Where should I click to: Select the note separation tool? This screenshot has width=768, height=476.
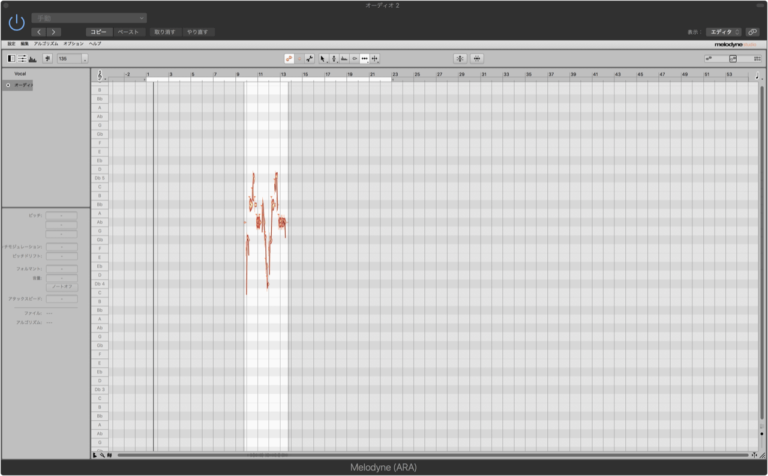(x=374, y=59)
